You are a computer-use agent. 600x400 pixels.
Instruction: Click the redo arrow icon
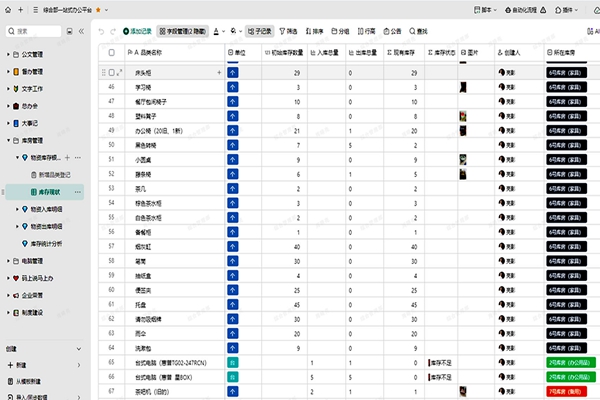click(112, 31)
